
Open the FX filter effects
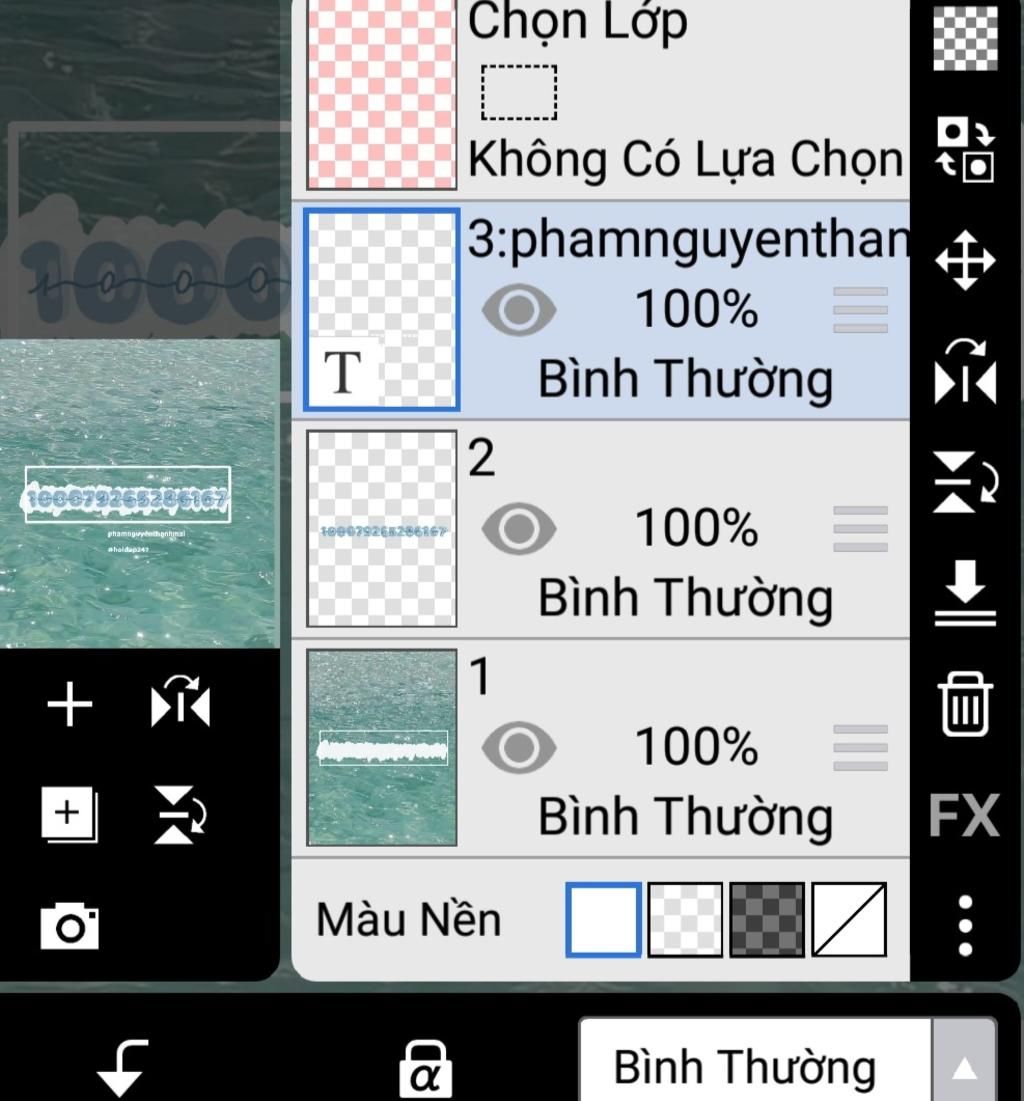(964, 815)
